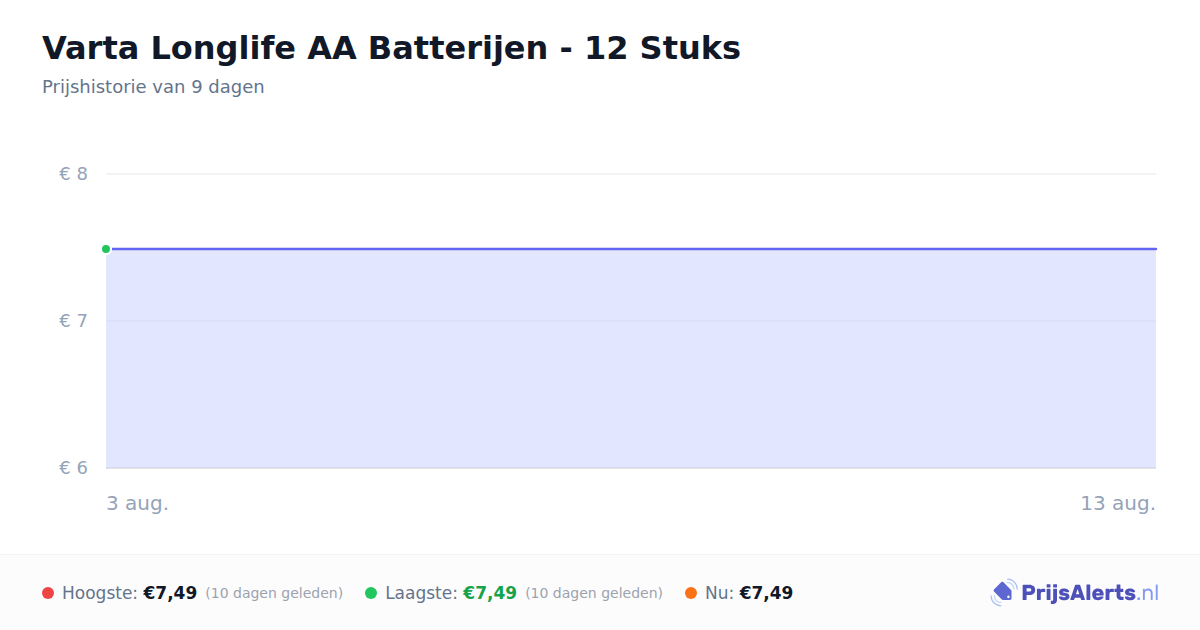The image size is (1200, 630).
Task: Click the blue price line in chart
Action: (631, 249)
